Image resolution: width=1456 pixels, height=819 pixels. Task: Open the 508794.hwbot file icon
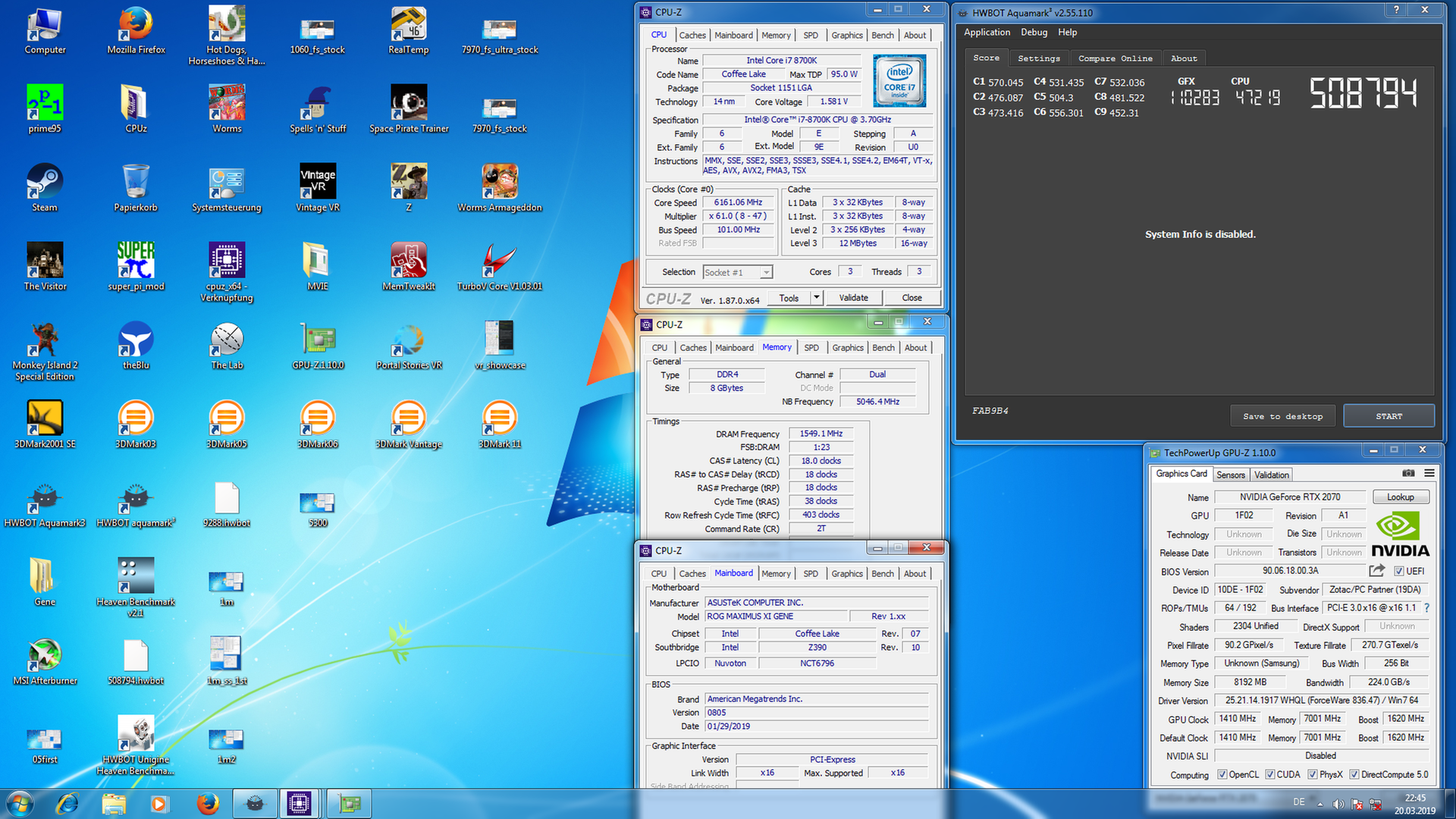[136, 661]
